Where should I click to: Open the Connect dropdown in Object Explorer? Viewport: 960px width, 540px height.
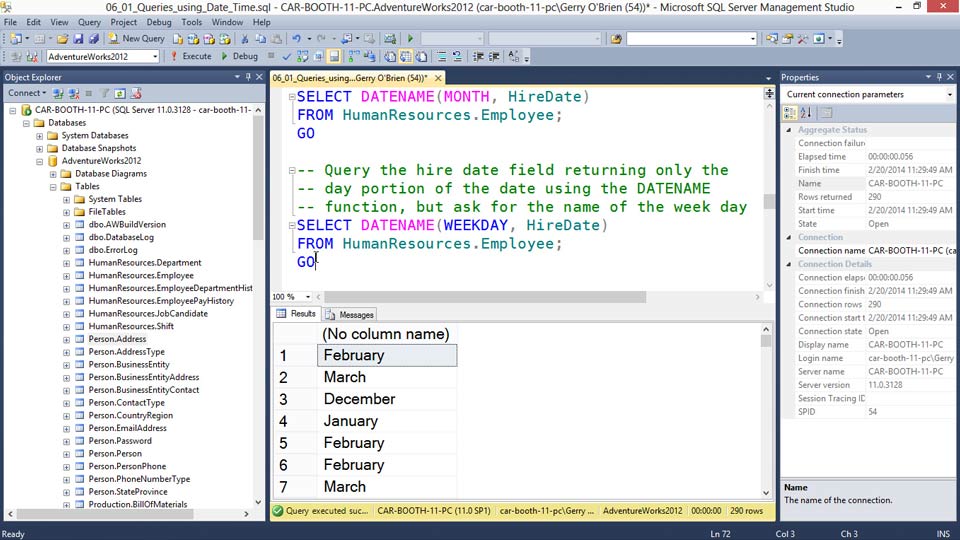click(27, 93)
